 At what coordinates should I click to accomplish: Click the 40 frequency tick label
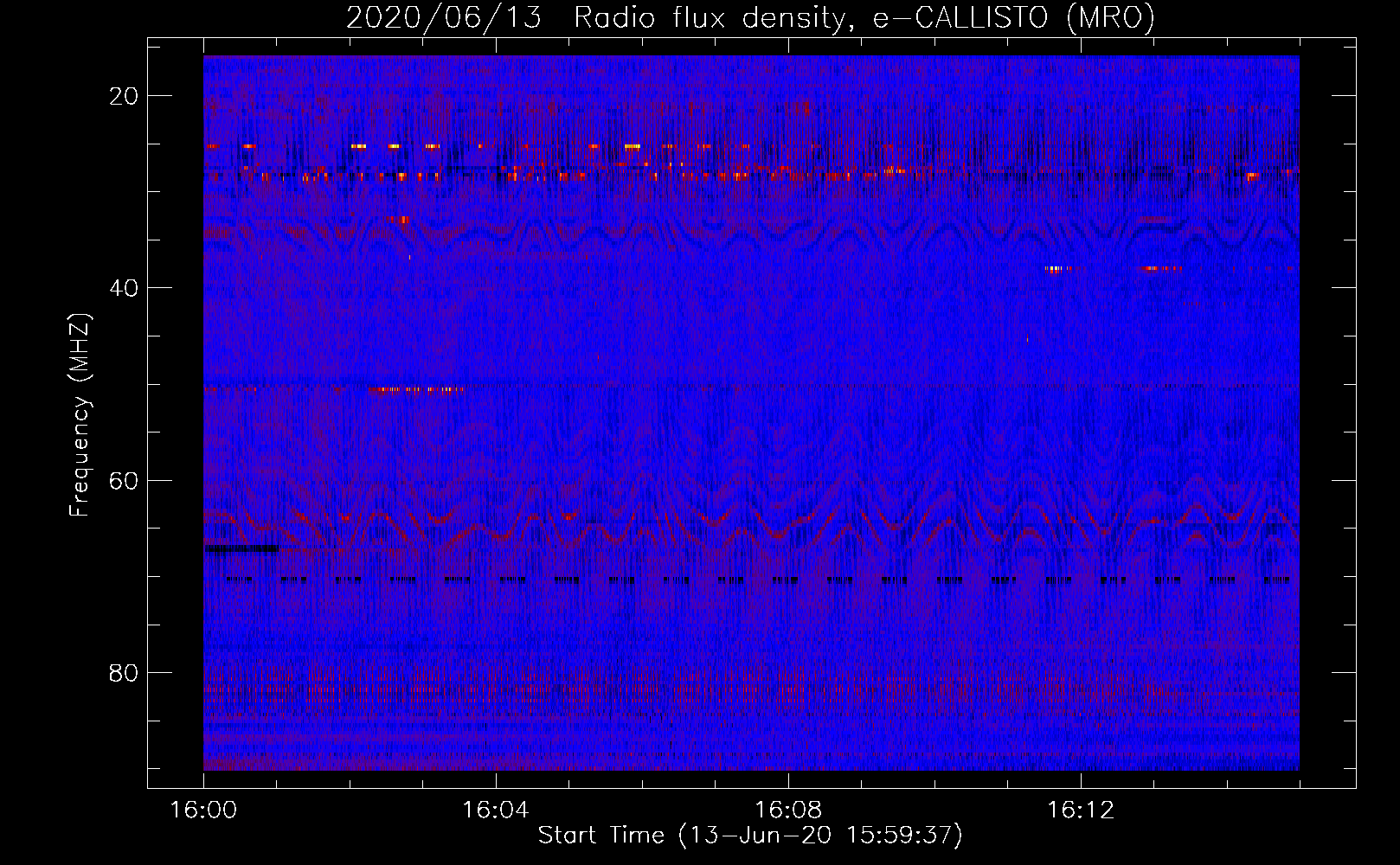click(125, 288)
